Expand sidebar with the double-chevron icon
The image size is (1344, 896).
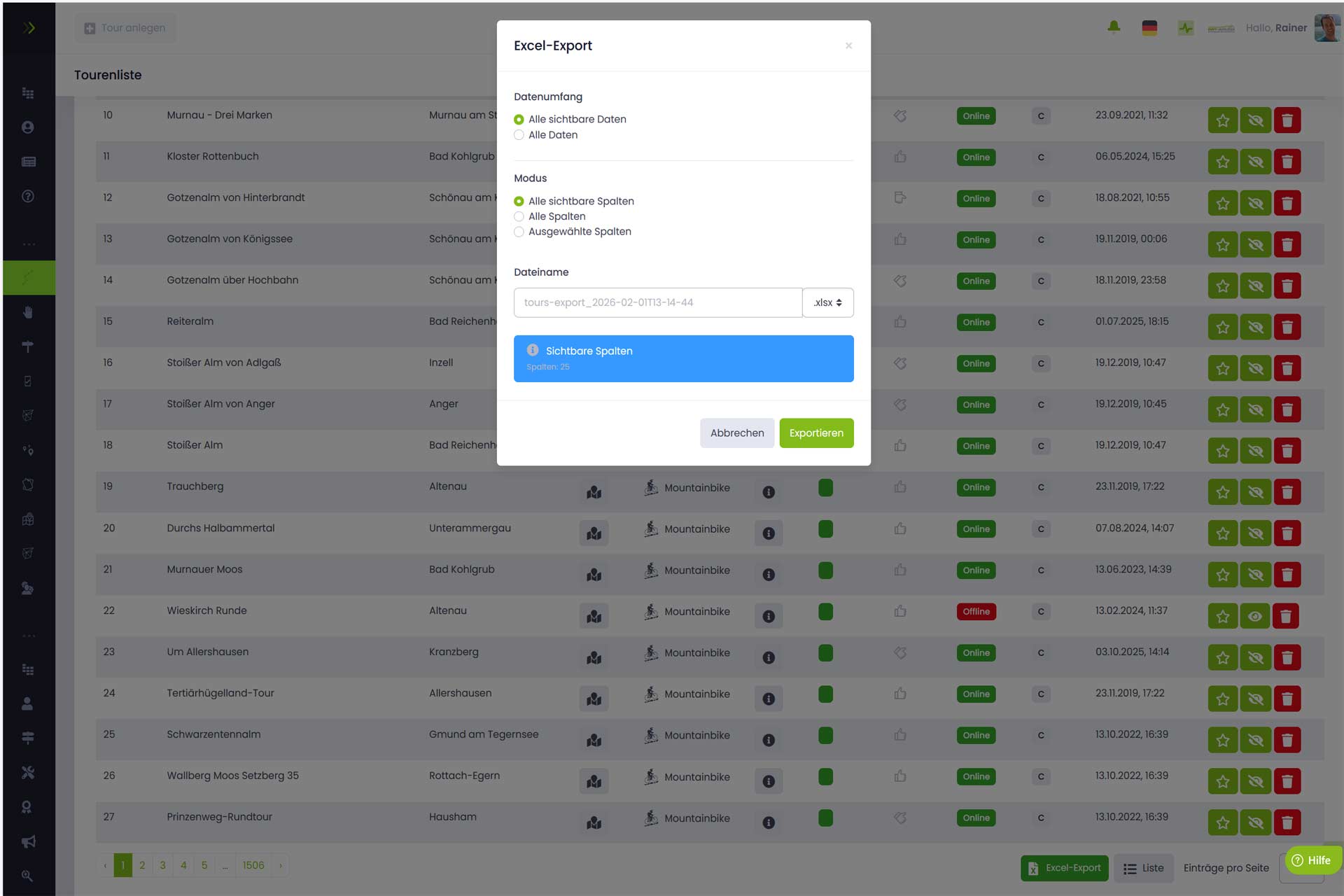tap(29, 28)
